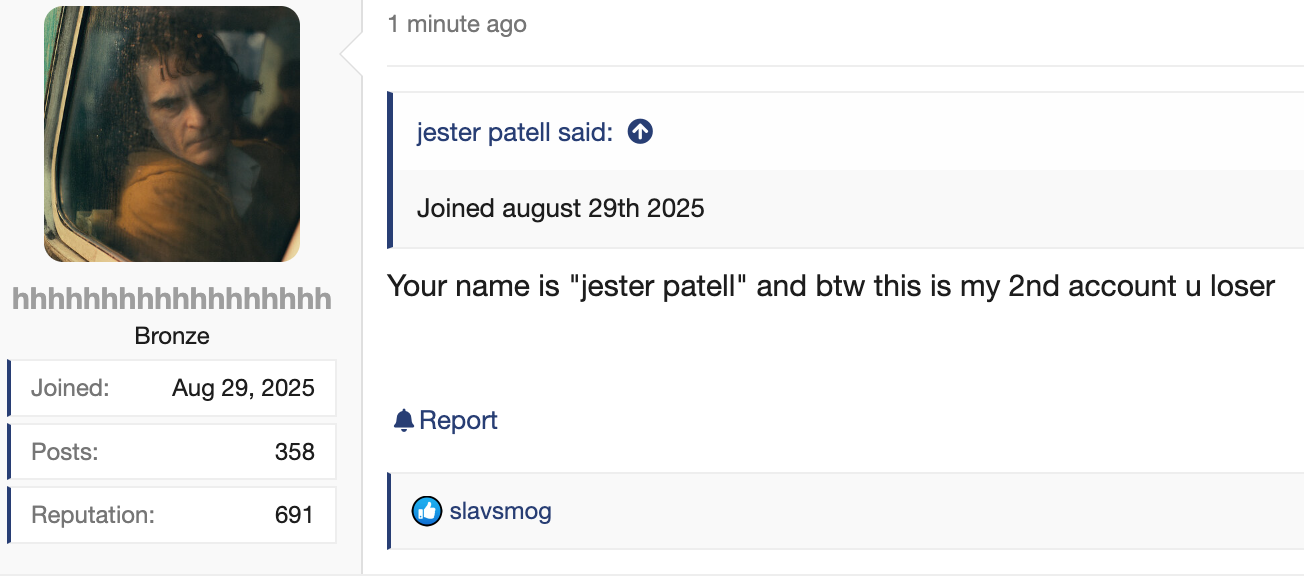The width and height of the screenshot is (1304, 586).
Task: Open slavsmog's profile from the likes bar
Action: click(500, 512)
